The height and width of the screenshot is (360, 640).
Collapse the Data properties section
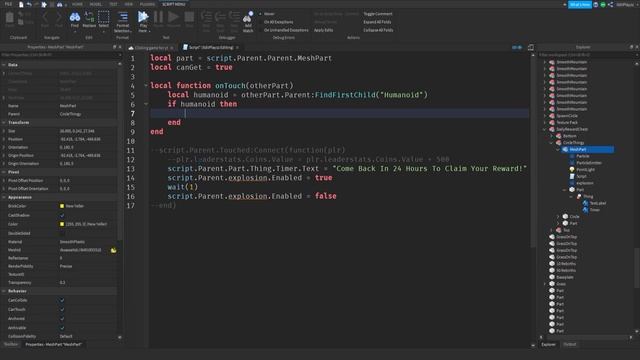click(x=4, y=65)
